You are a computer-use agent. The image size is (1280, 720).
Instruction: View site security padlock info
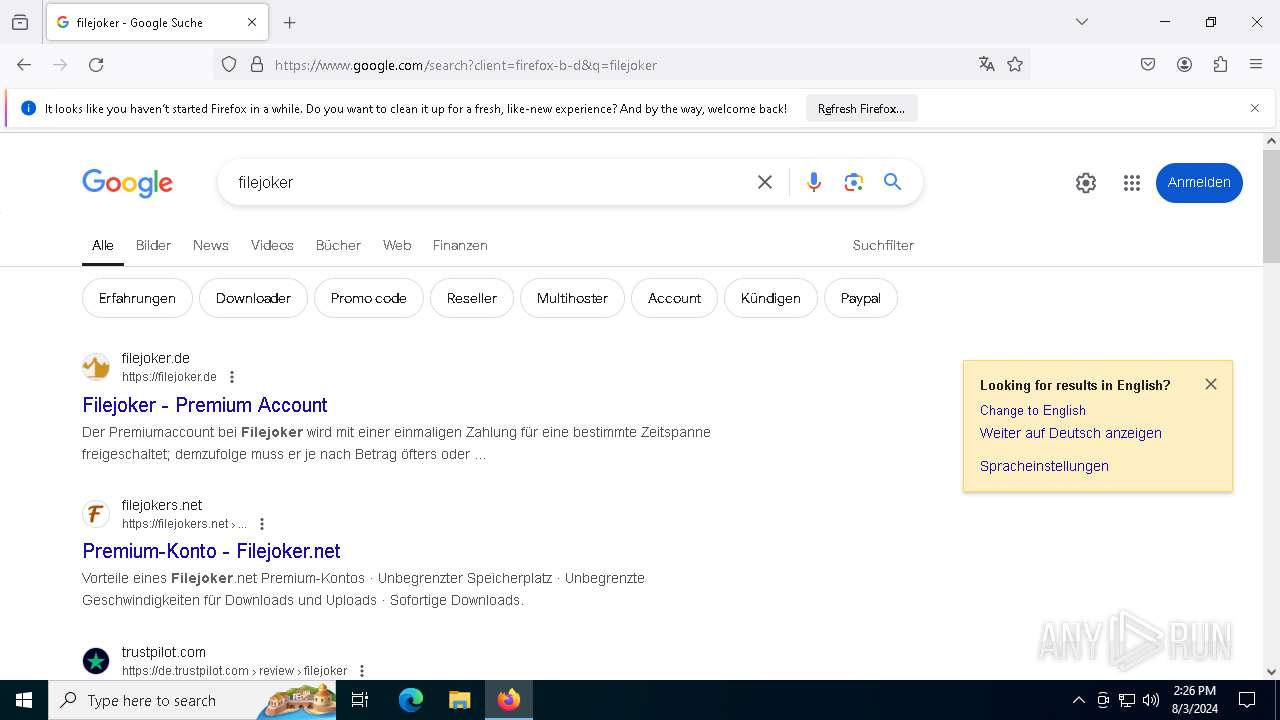[x=257, y=65]
